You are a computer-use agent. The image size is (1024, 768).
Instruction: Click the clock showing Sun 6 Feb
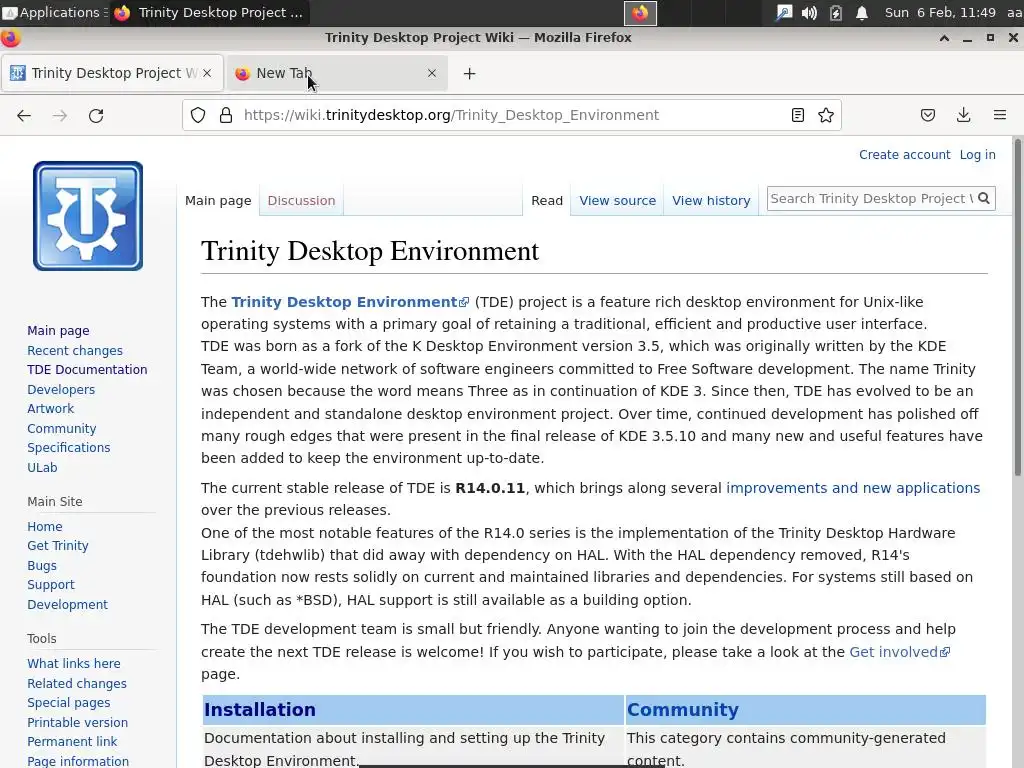(x=940, y=12)
